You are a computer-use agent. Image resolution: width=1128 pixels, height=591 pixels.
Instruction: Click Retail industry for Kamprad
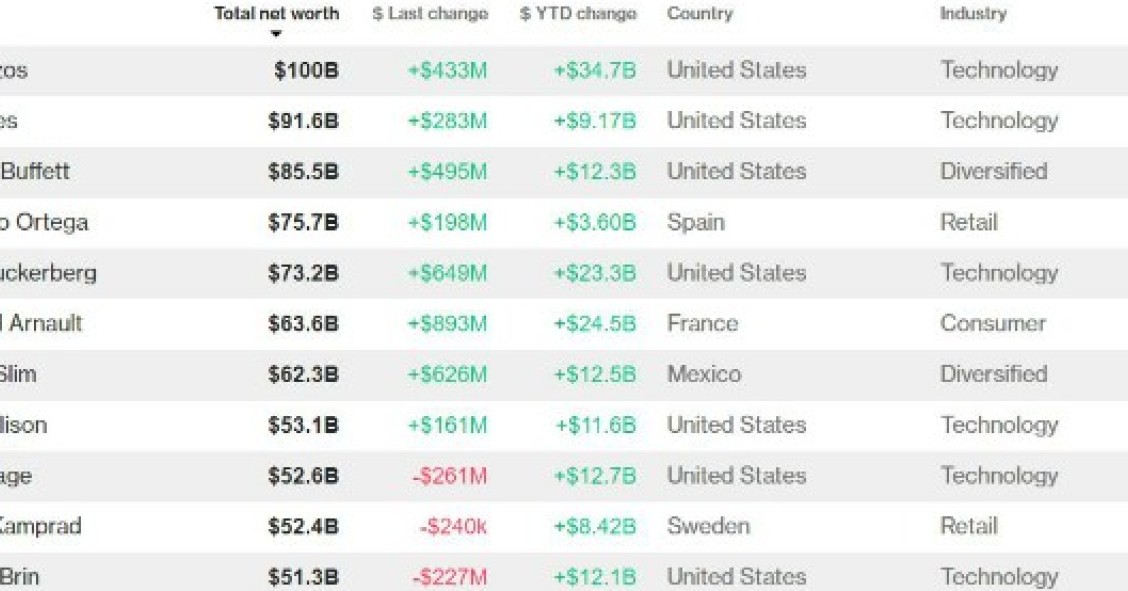967,525
